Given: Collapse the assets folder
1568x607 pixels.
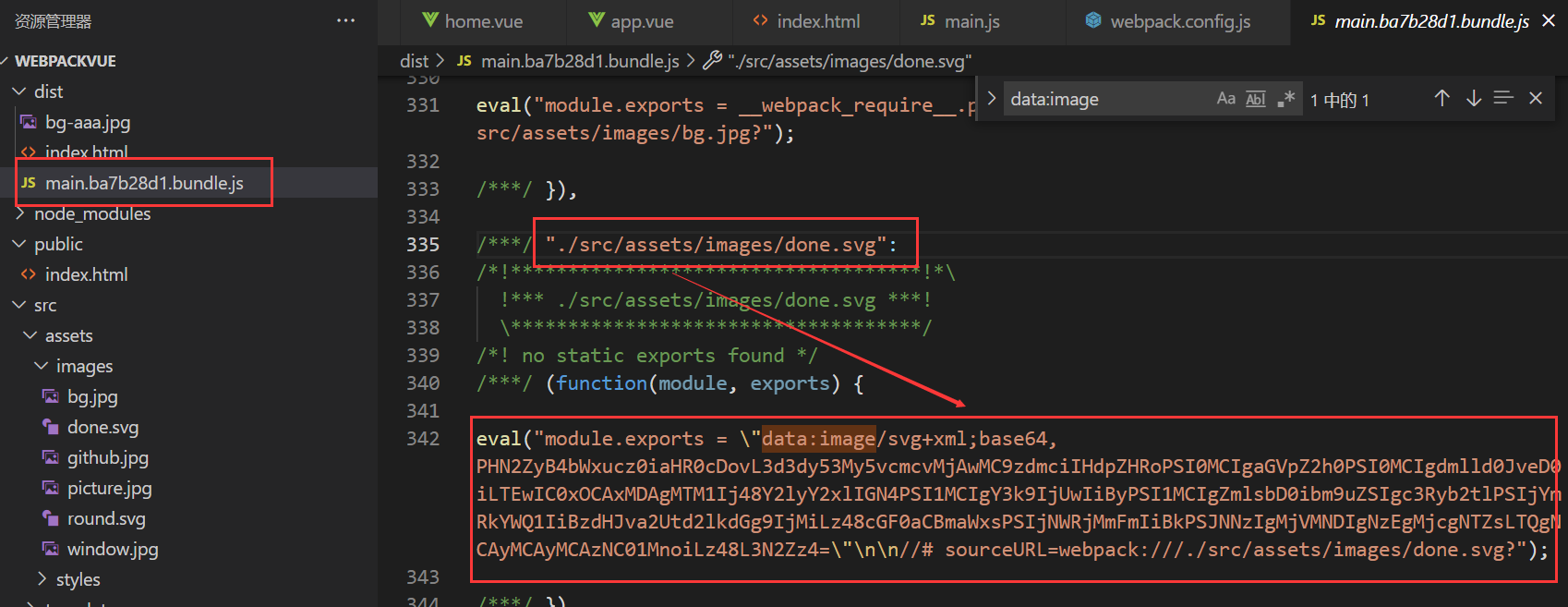Looking at the screenshot, I should click(68, 335).
